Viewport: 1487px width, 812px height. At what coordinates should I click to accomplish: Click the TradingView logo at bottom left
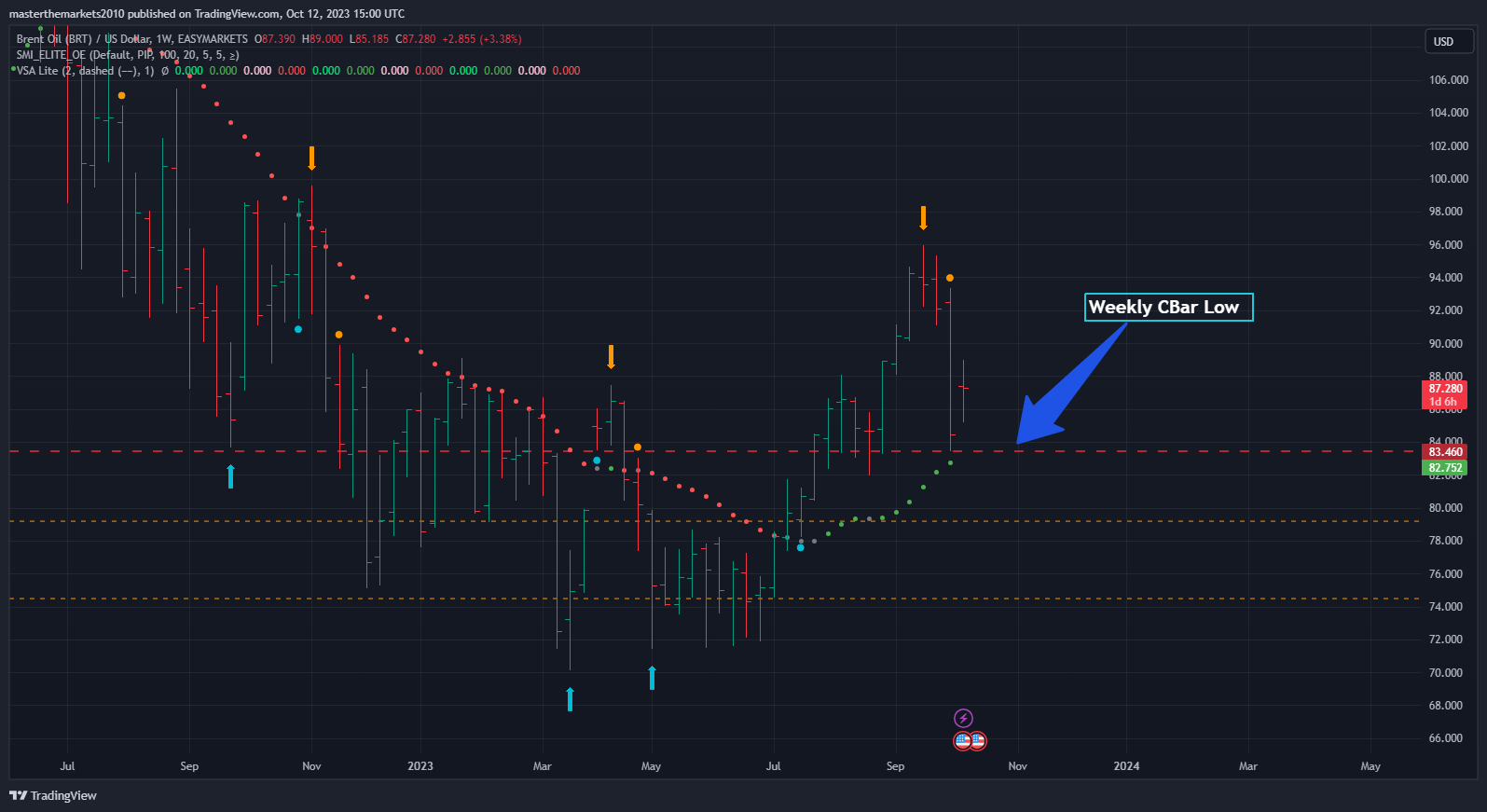pyautogui.click(x=53, y=795)
